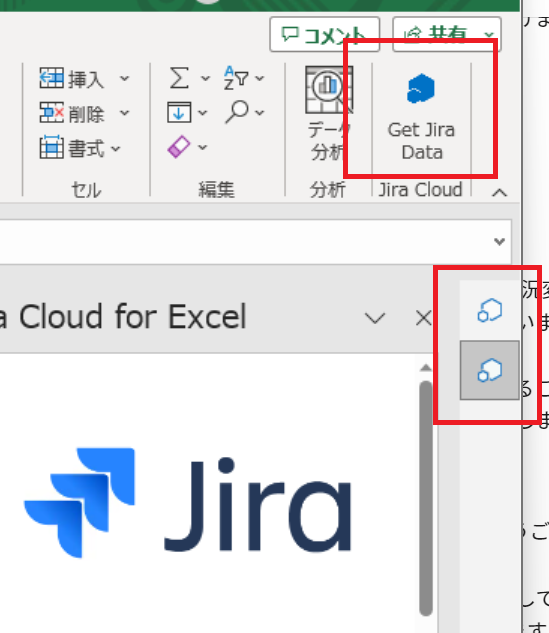This screenshot has width=549, height=633.
Task: Expand the 削除 dropdown arrow
Action: coord(125,113)
